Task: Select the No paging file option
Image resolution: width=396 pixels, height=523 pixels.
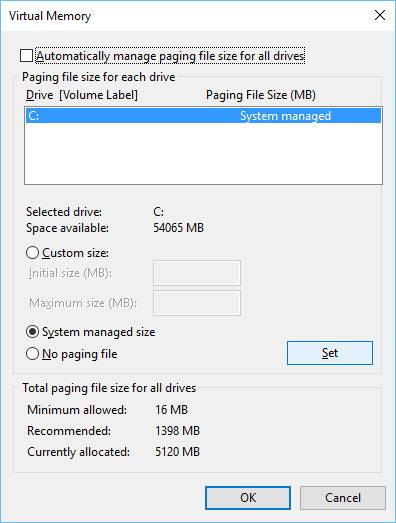Action: (32, 354)
